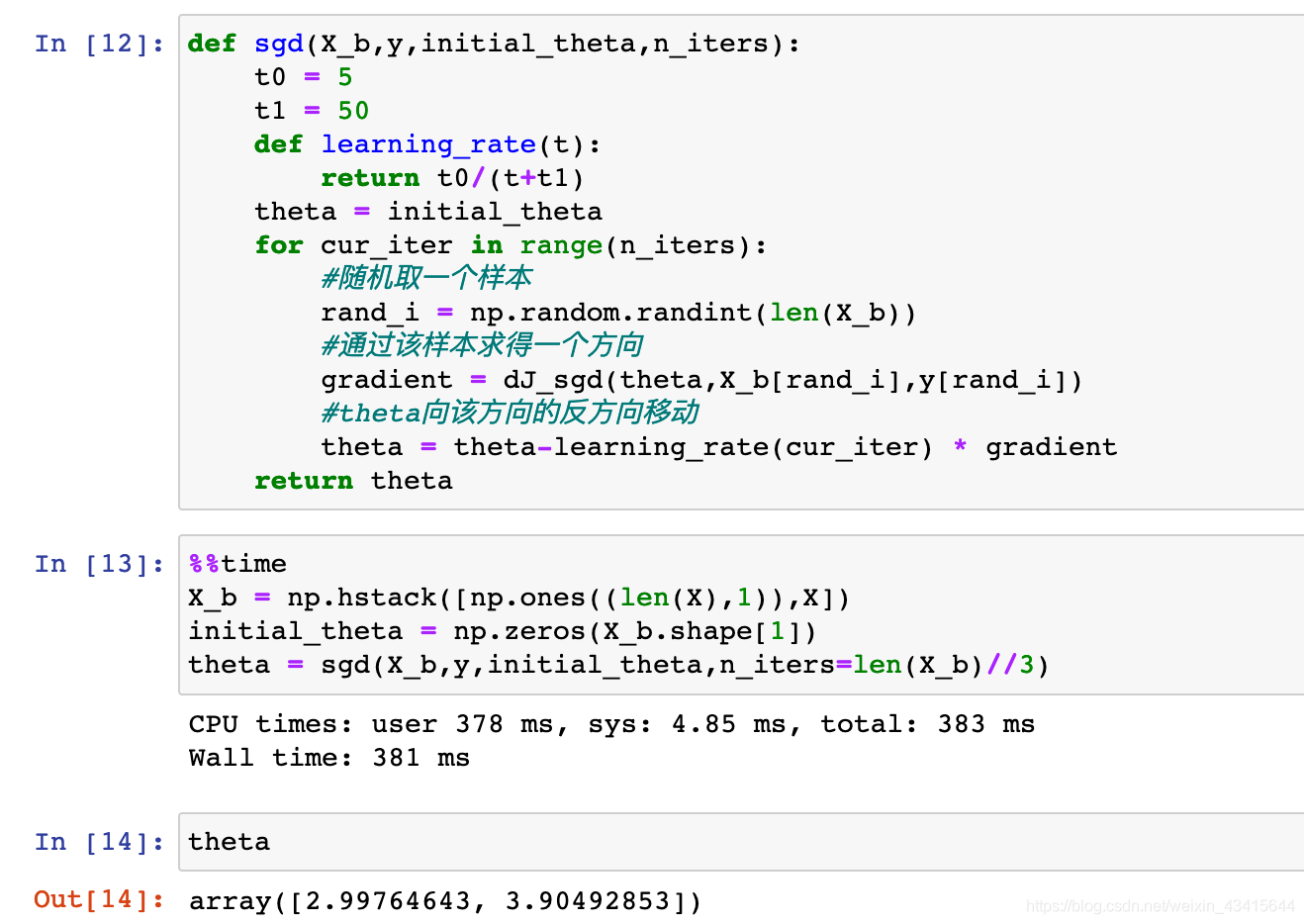Click the 'def sgd(X_b,y,initial_theta,n_iters):' line
1304x924 pixels.
[x=494, y=44]
